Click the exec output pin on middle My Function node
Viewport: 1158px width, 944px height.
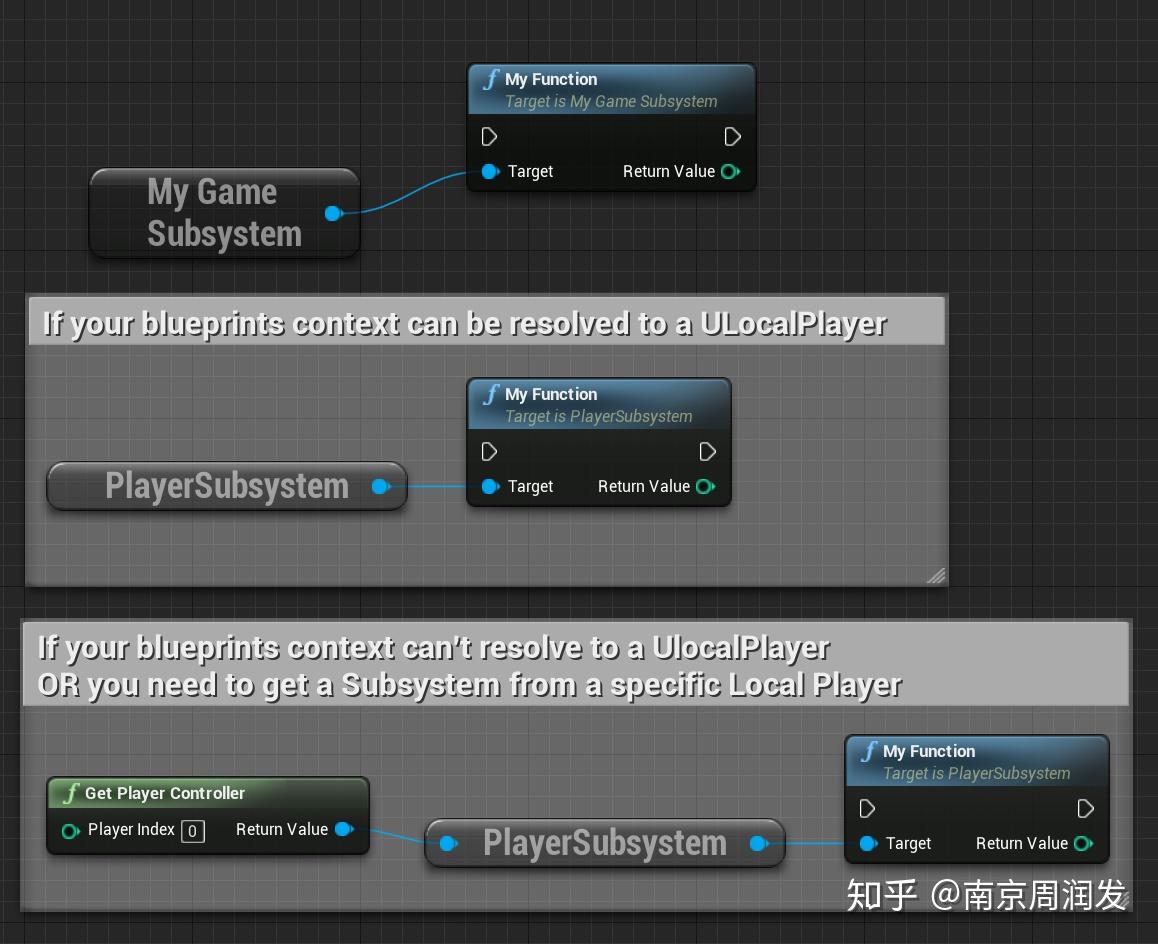tap(708, 451)
